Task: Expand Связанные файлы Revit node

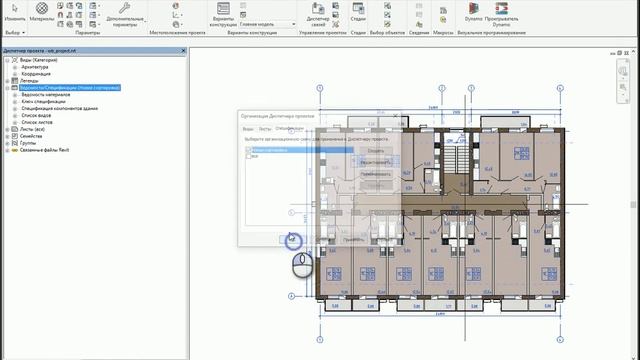Action: pyautogui.click(x=7, y=150)
